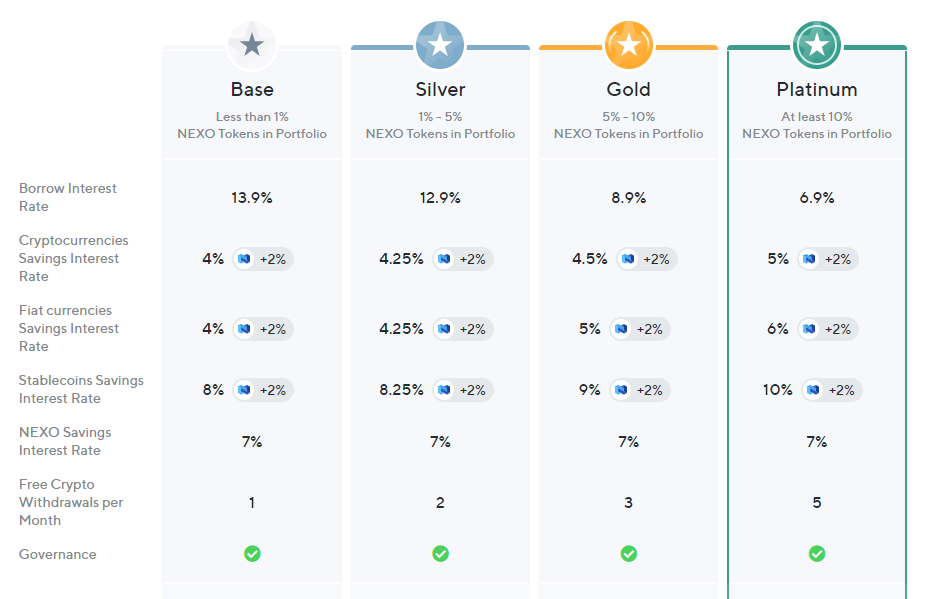Select the Gold tier column heading

(x=628, y=90)
